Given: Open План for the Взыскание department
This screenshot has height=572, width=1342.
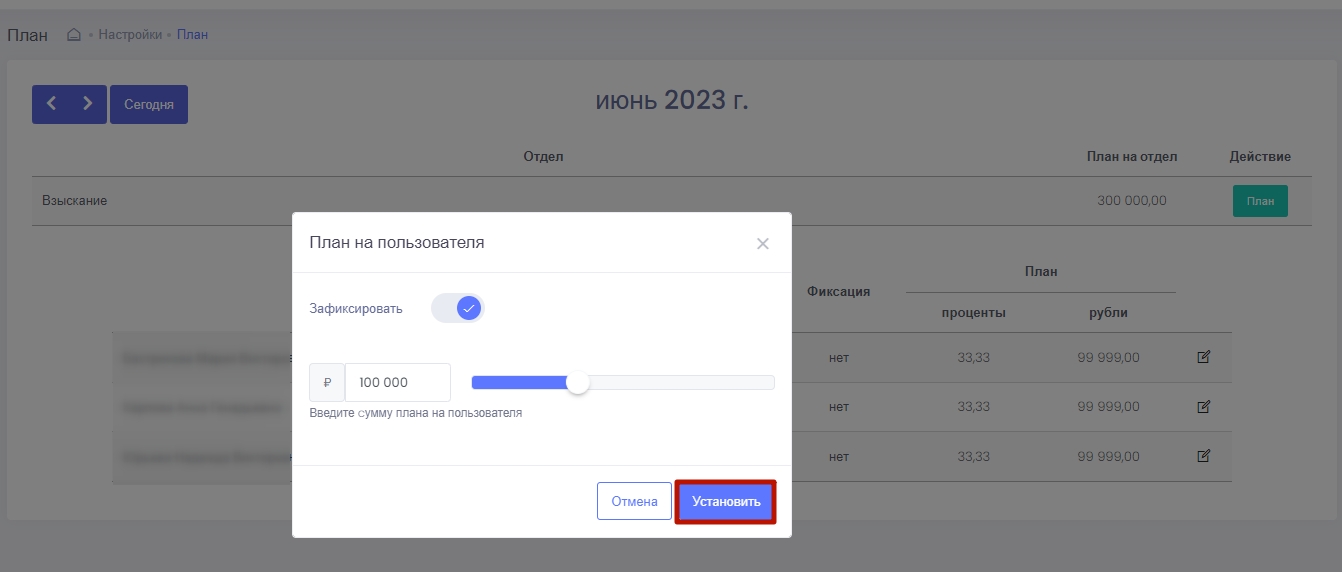Looking at the screenshot, I should point(1260,201).
